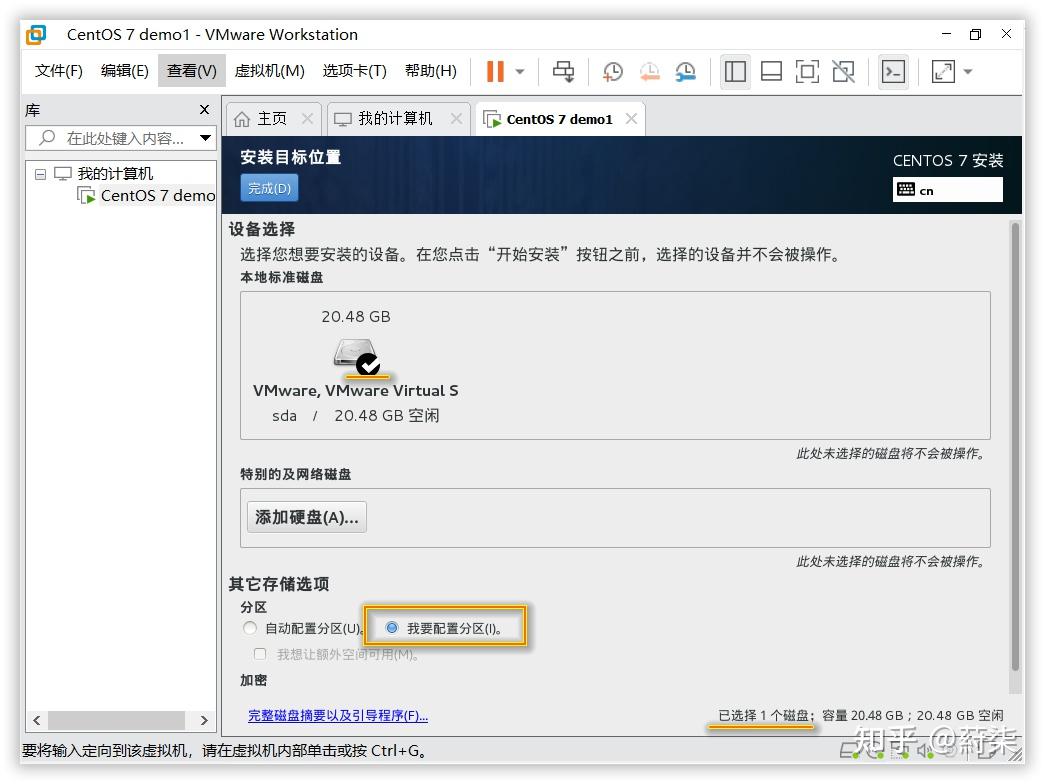Open the 帮助(H) menu
This screenshot has height=784, width=1045.
pyautogui.click(x=431, y=71)
